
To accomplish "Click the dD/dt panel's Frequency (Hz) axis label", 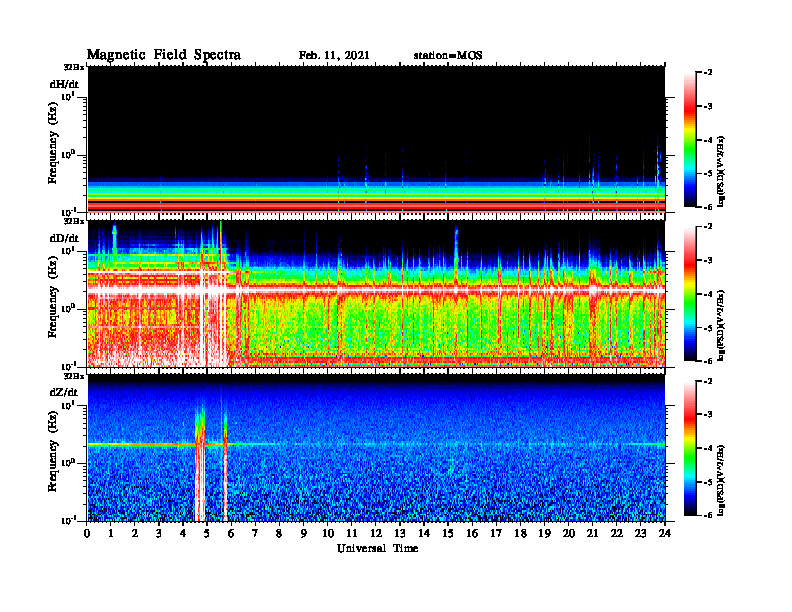I will pyautogui.click(x=53, y=298).
